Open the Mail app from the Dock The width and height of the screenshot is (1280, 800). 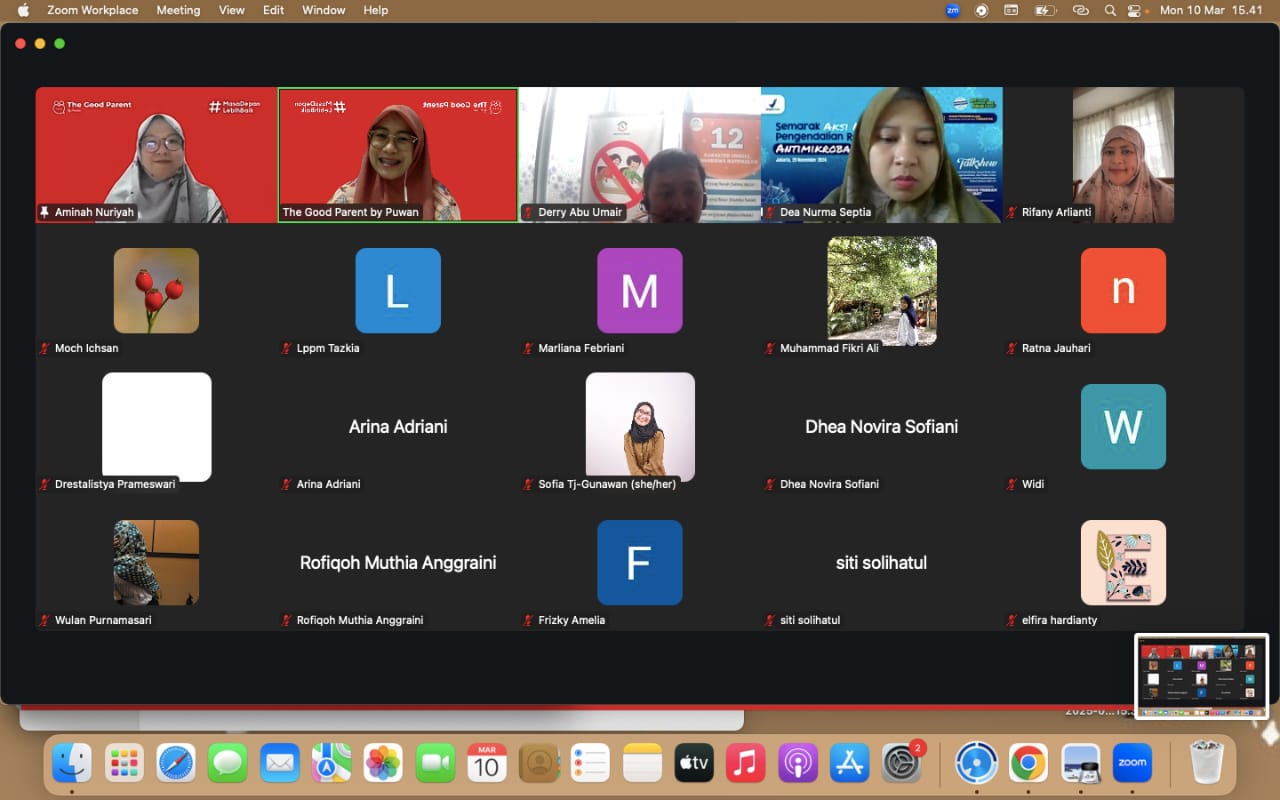280,763
